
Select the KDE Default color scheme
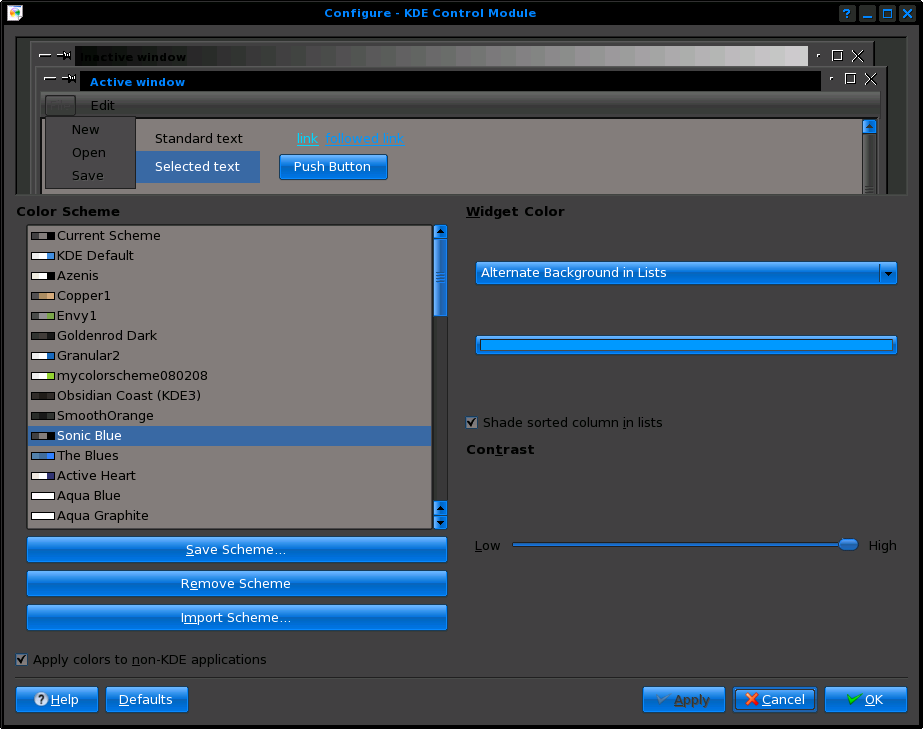click(x=230, y=256)
